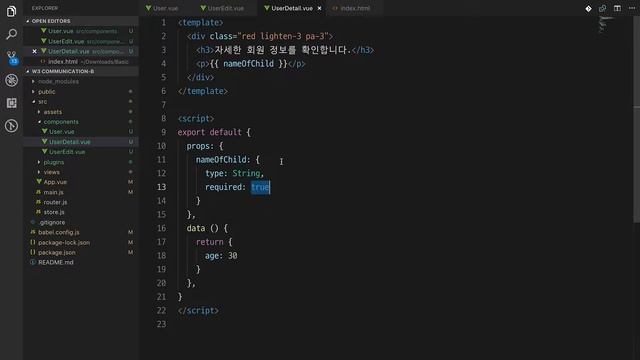Viewport: 640px width, 360px height.
Task: Expand the node_modules folder
Action: point(81,82)
